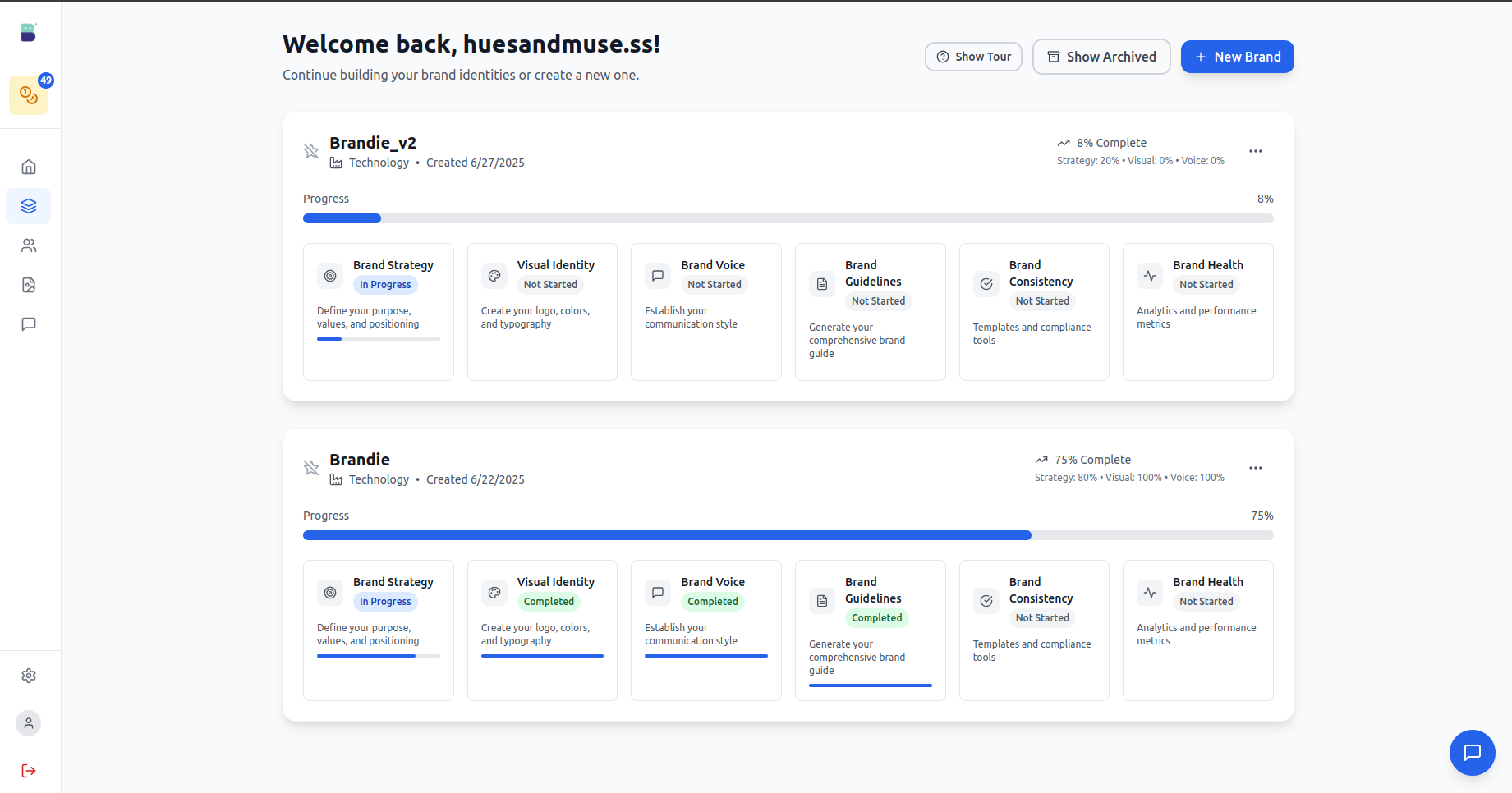Click the Show Tour button
The height and width of the screenshot is (793, 1512).
(x=973, y=57)
